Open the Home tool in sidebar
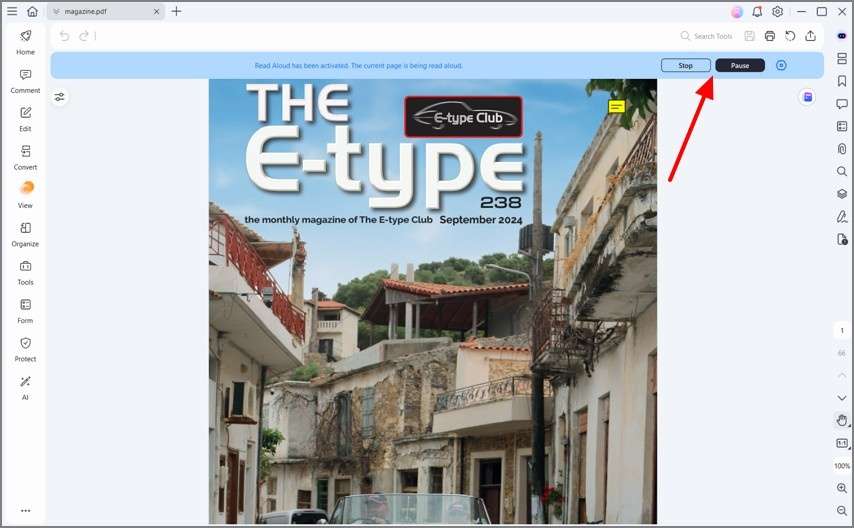Viewport: 854px width, 528px height. 25,43
